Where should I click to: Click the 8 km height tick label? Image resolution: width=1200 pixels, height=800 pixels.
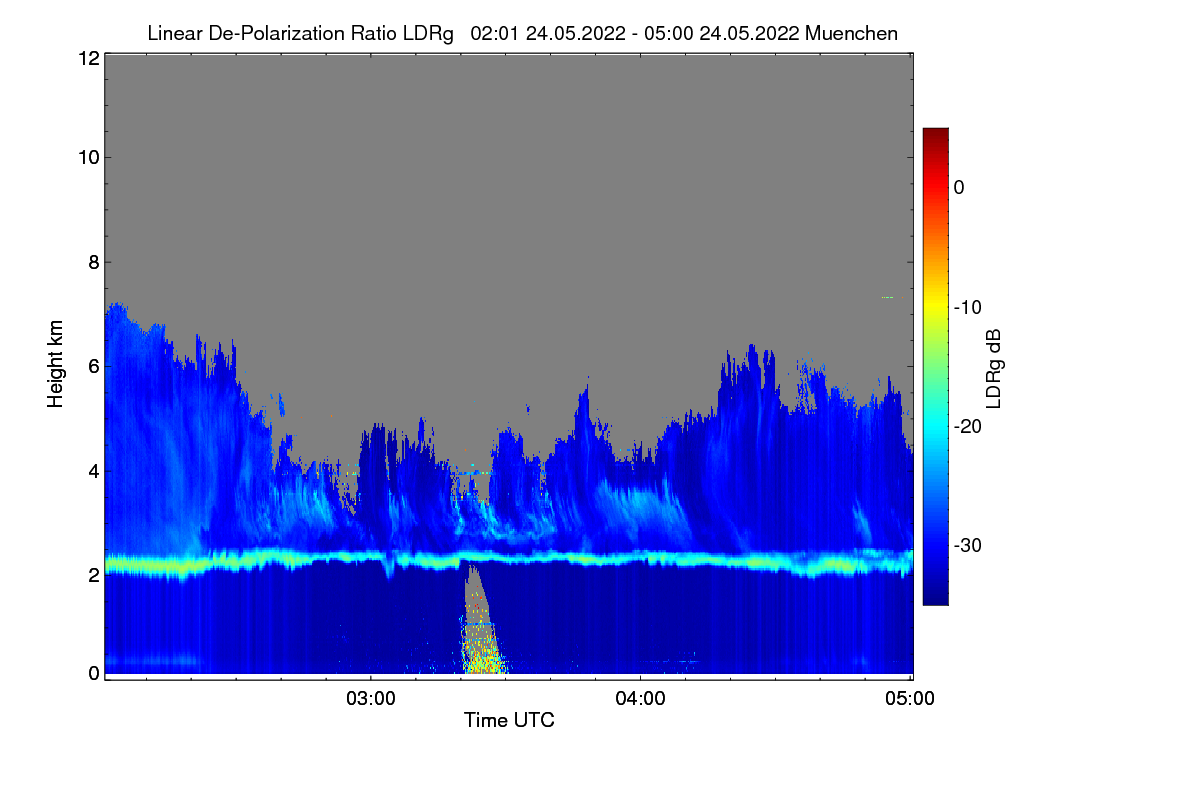94,262
